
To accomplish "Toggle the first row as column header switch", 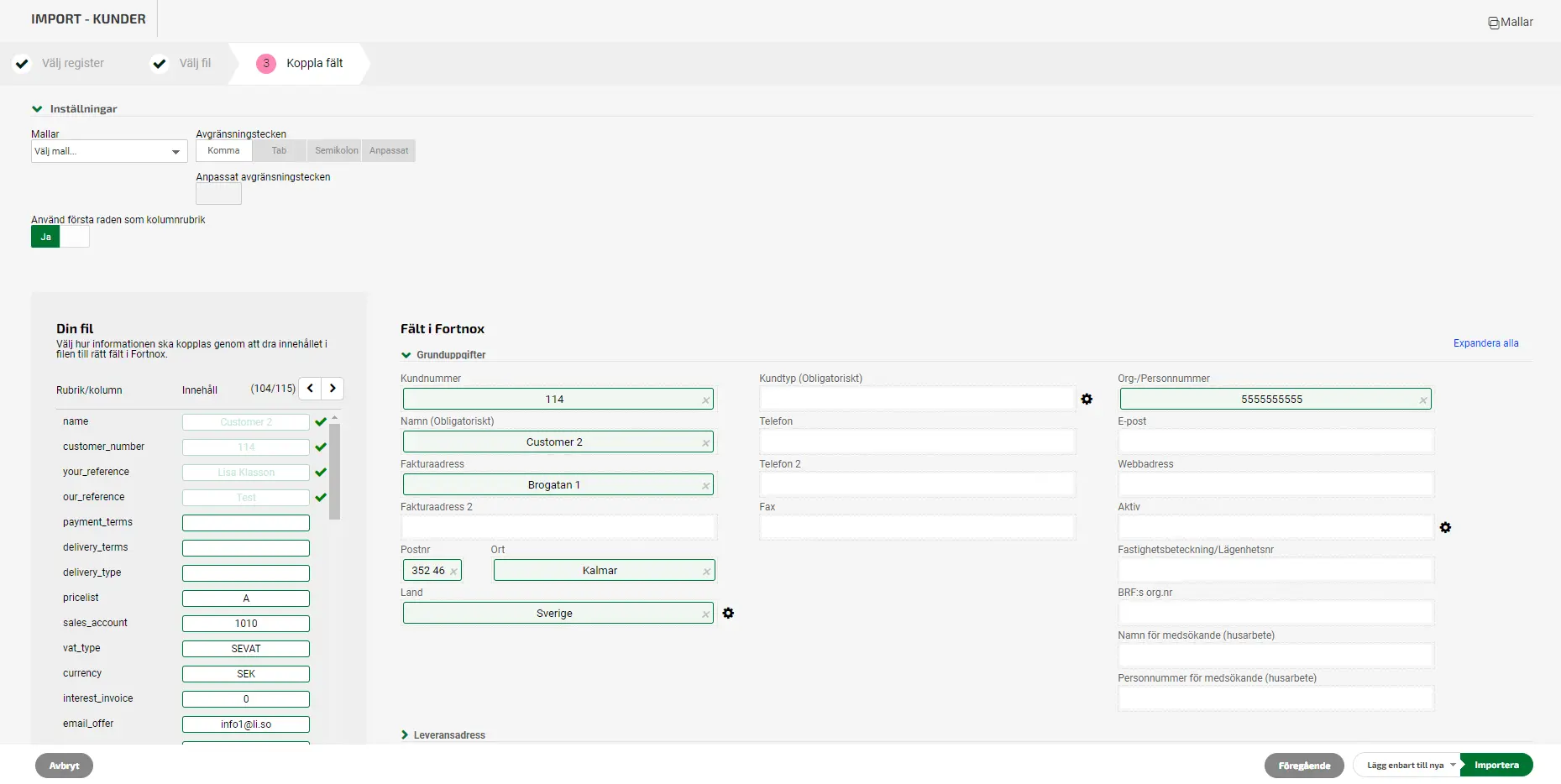I will (x=60, y=238).
